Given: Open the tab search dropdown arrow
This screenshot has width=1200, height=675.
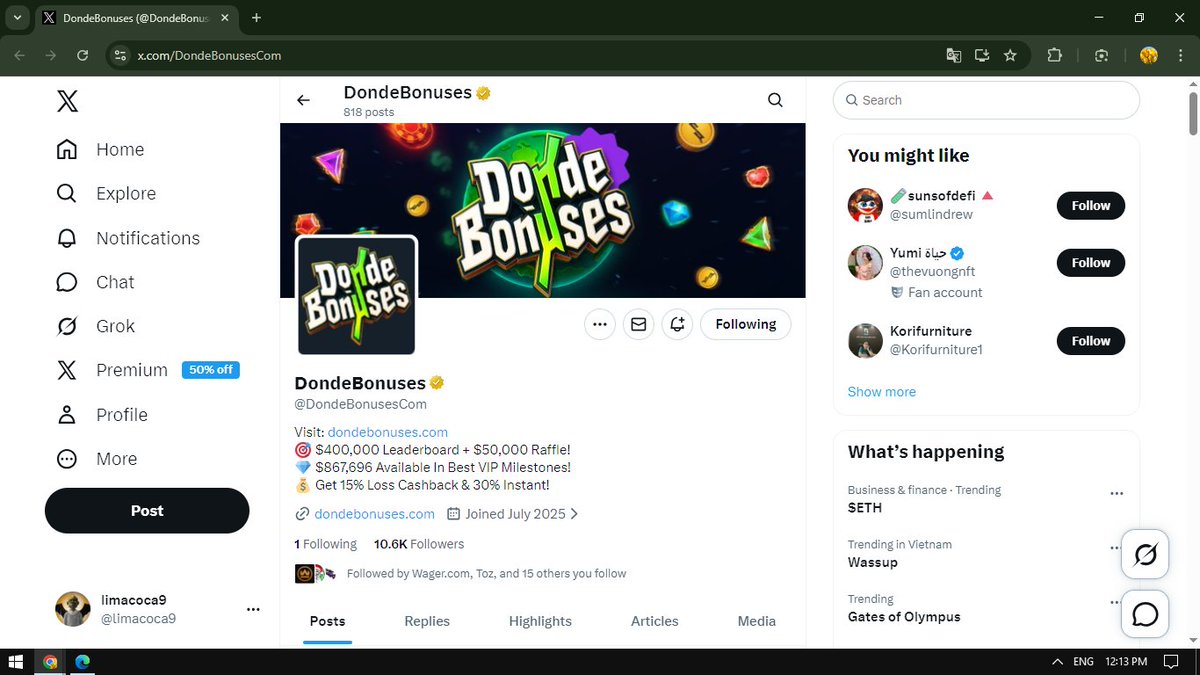Looking at the screenshot, I should [x=18, y=18].
